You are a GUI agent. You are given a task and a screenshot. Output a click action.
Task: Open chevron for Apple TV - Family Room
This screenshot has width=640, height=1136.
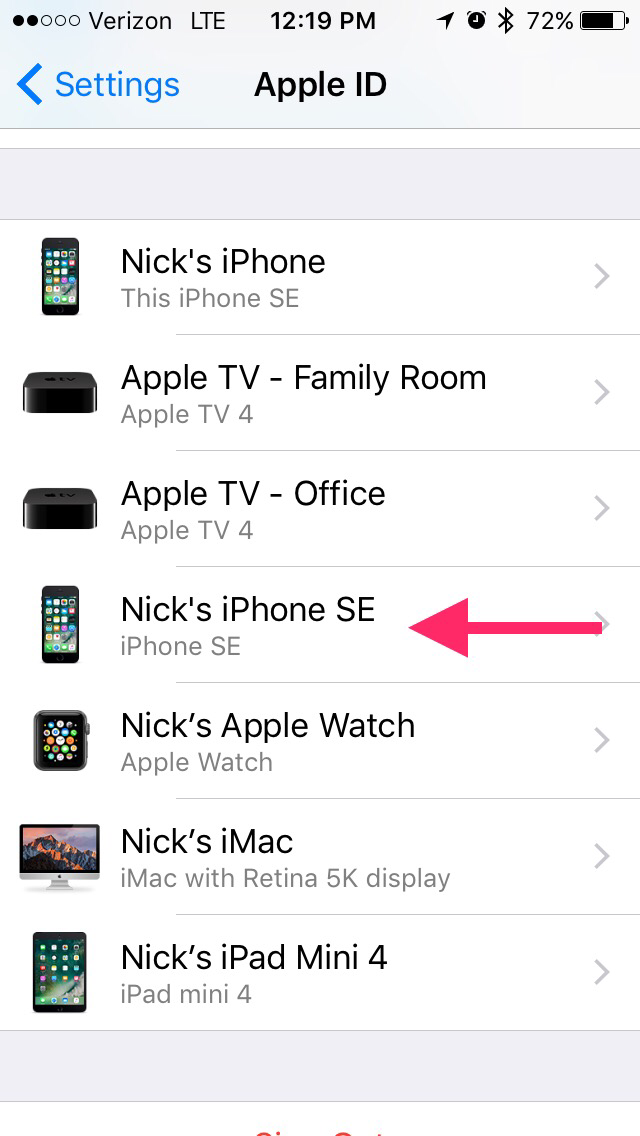(602, 393)
